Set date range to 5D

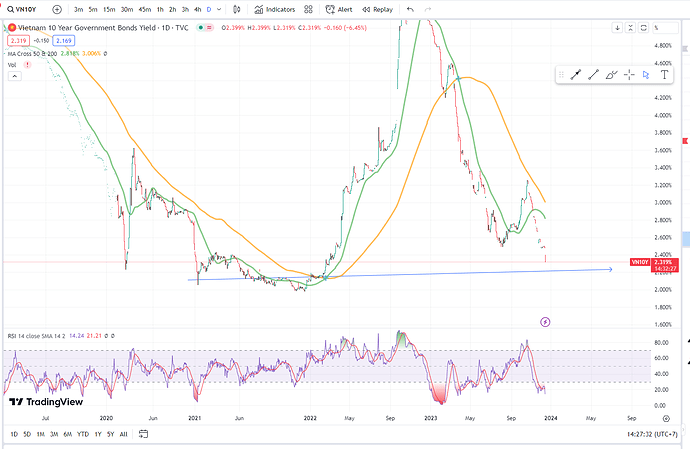pyautogui.click(x=27, y=434)
